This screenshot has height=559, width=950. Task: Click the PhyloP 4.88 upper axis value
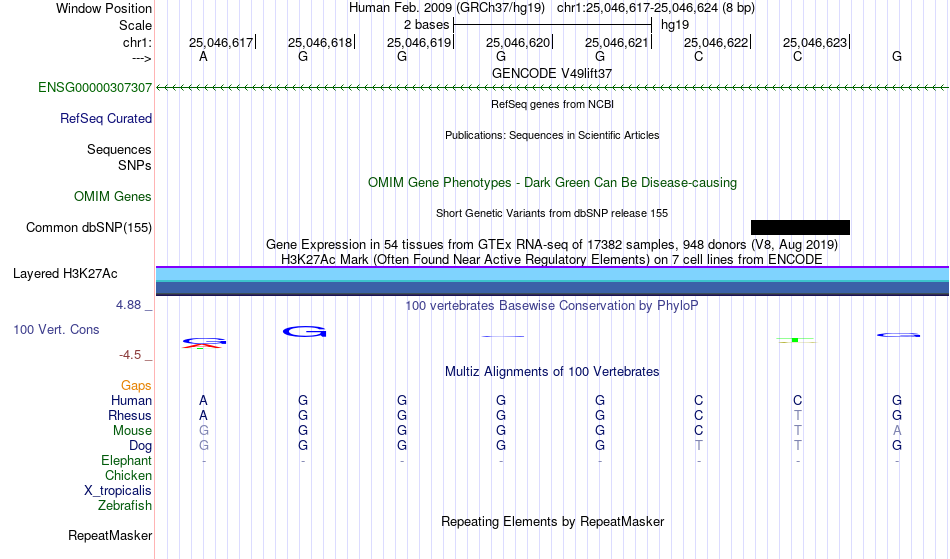click(128, 305)
